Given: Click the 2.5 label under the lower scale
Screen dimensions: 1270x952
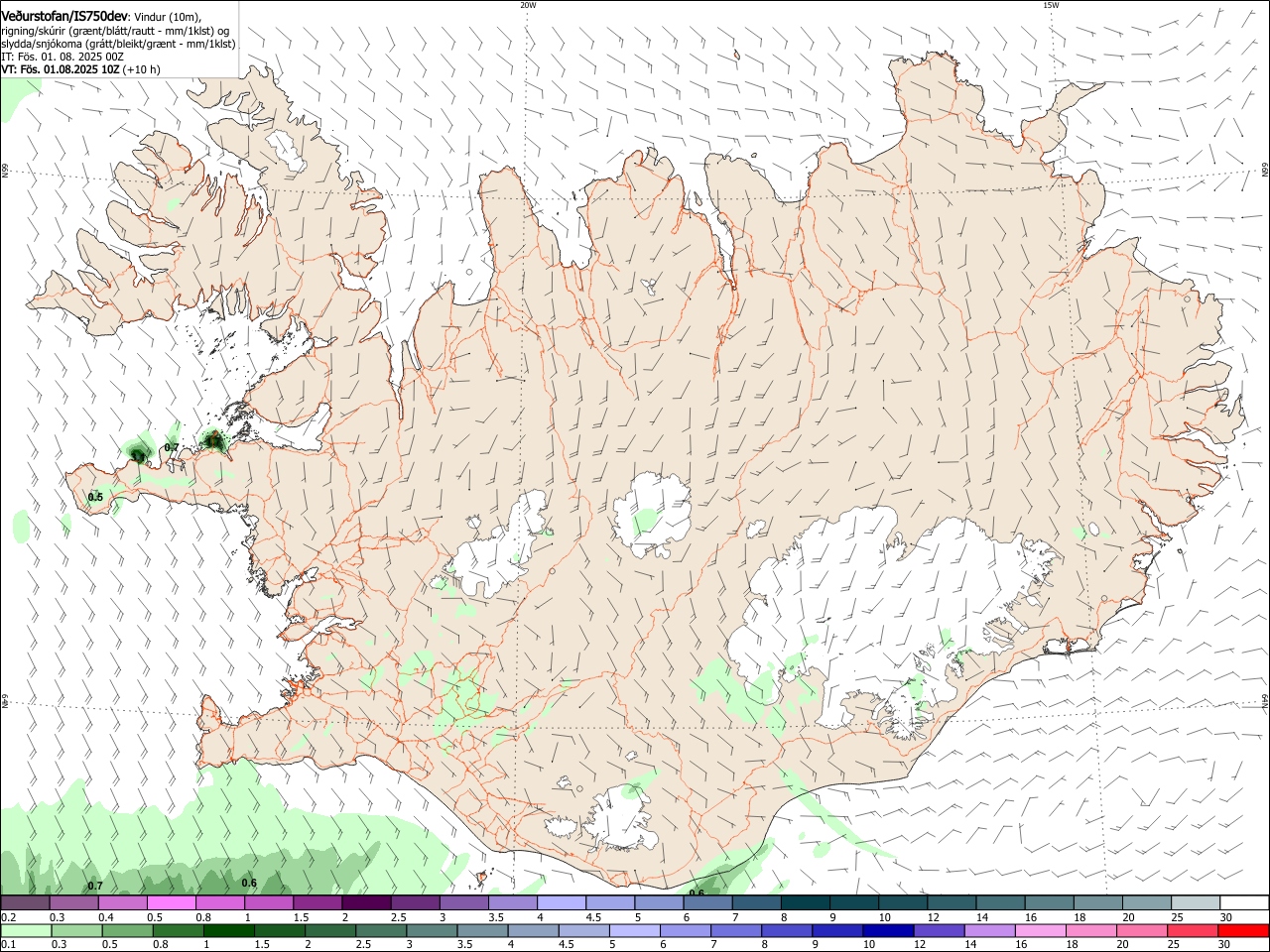Looking at the screenshot, I should pyautogui.click(x=363, y=945).
